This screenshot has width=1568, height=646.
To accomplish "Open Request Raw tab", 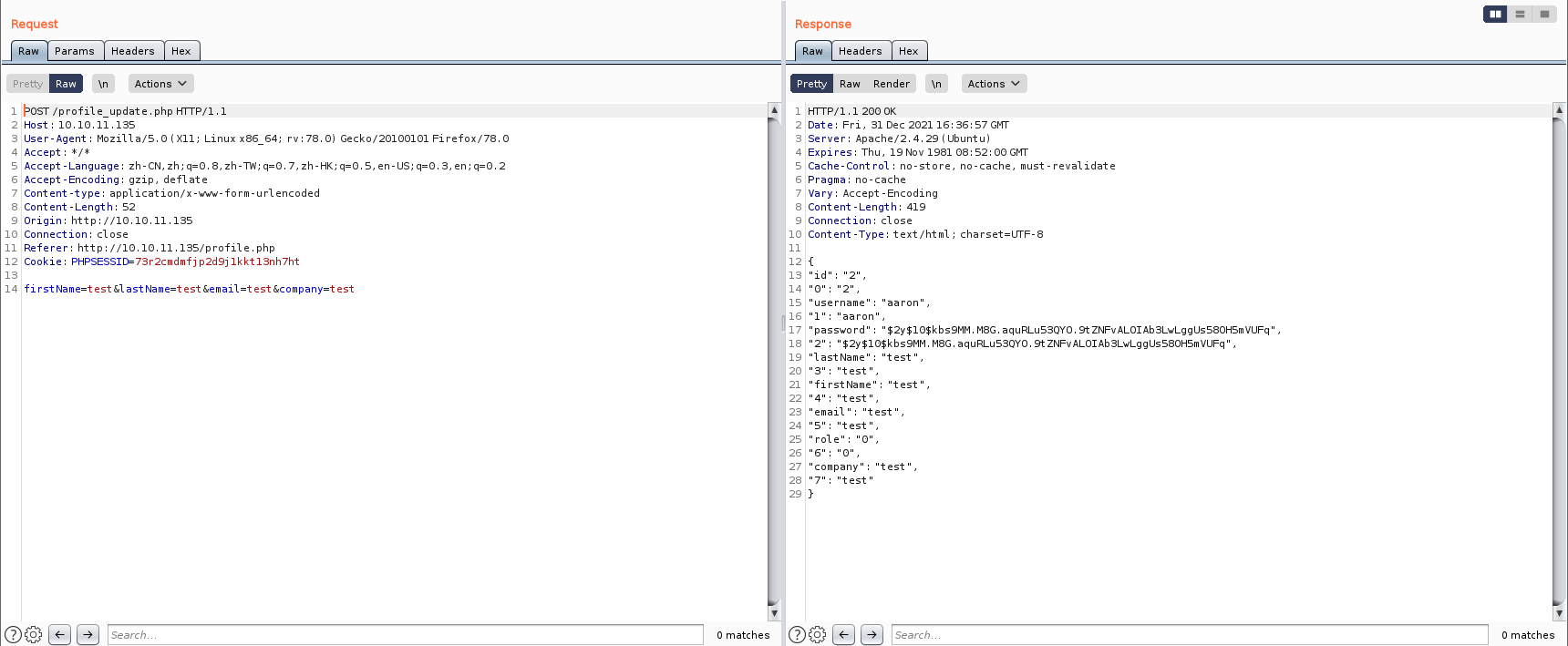I will pos(29,51).
